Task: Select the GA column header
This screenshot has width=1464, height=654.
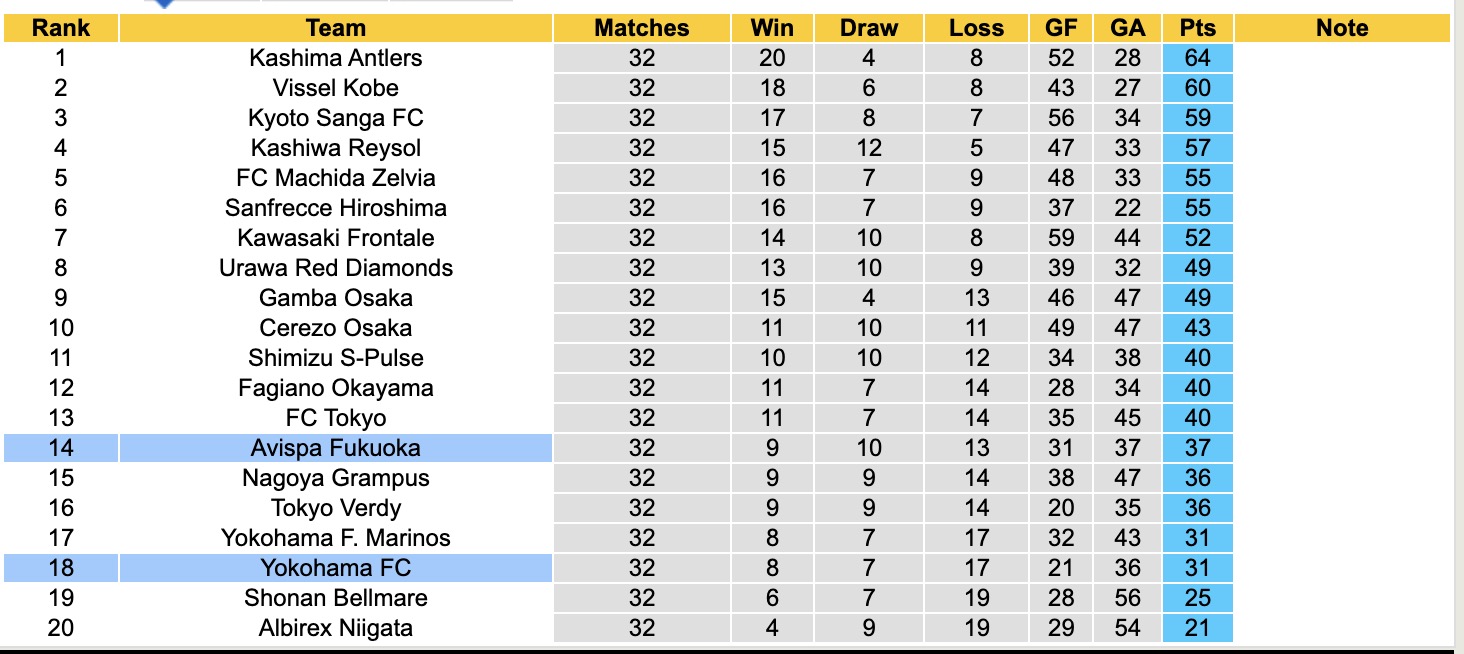Action: (1128, 28)
